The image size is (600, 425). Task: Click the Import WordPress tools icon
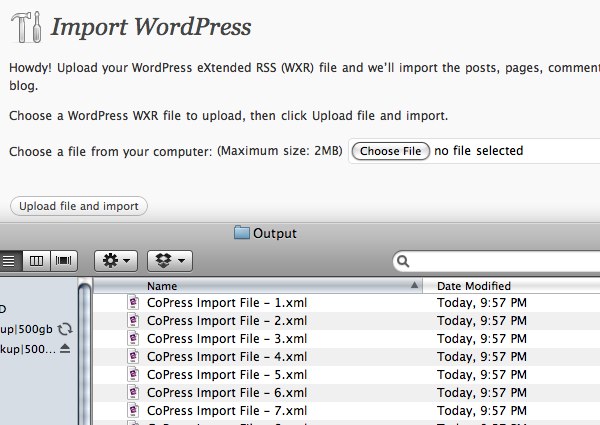[x=26, y=27]
